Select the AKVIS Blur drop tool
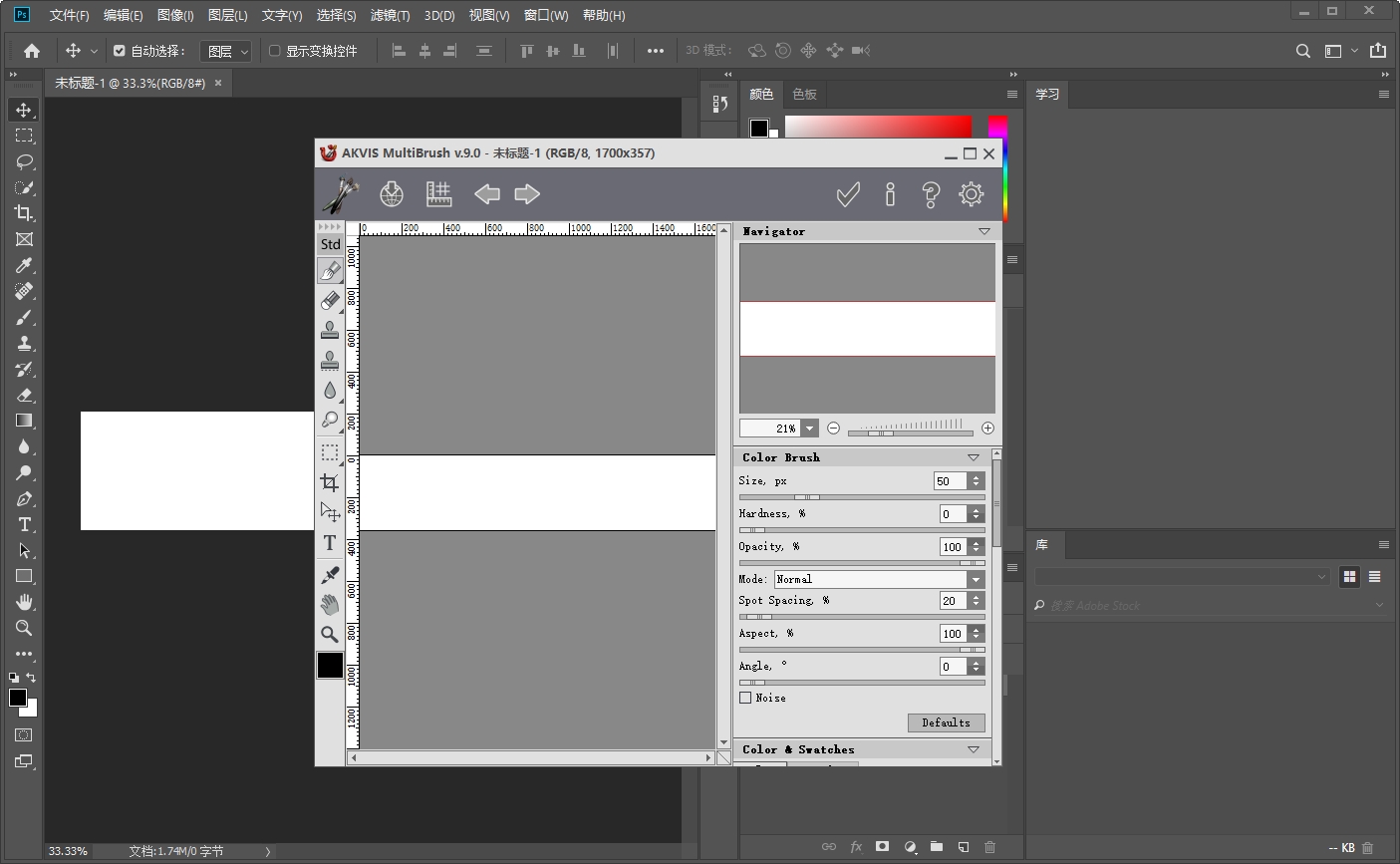The width and height of the screenshot is (1400, 864). click(x=330, y=391)
